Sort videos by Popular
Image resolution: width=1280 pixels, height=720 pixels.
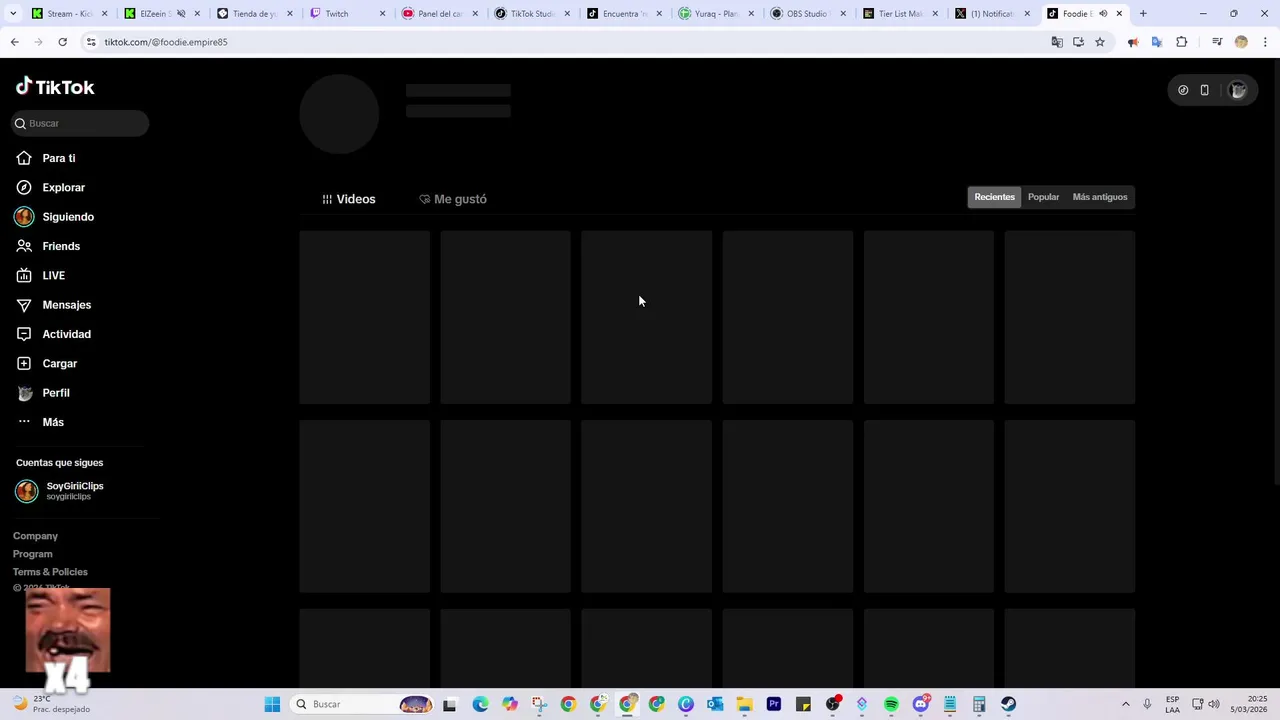pyautogui.click(x=1043, y=197)
